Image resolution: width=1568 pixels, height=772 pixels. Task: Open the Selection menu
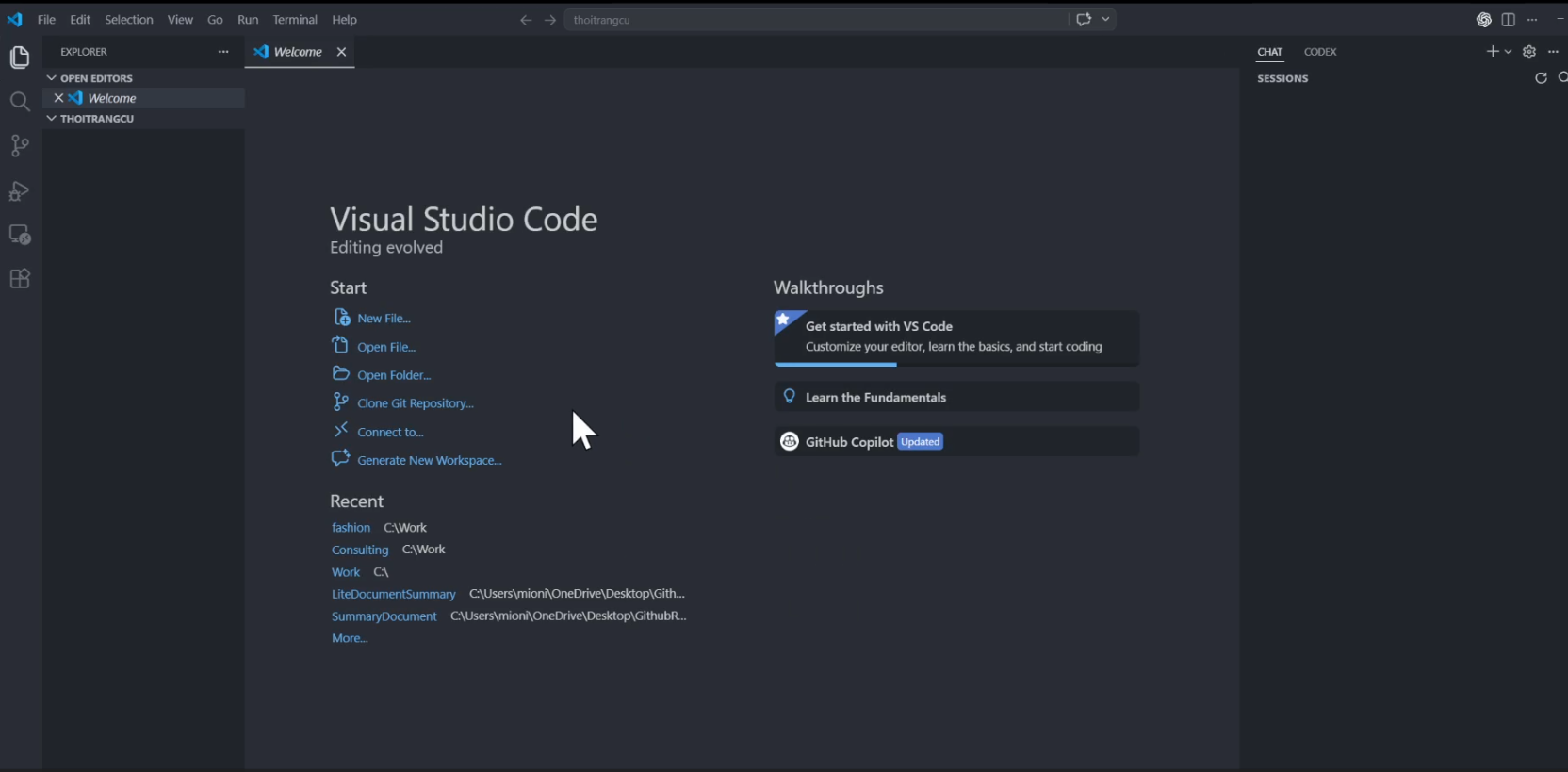(x=129, y=20)
